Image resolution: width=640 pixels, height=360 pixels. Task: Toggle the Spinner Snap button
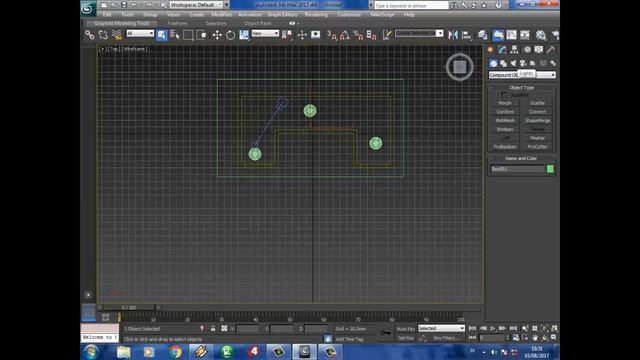[371, 35]
